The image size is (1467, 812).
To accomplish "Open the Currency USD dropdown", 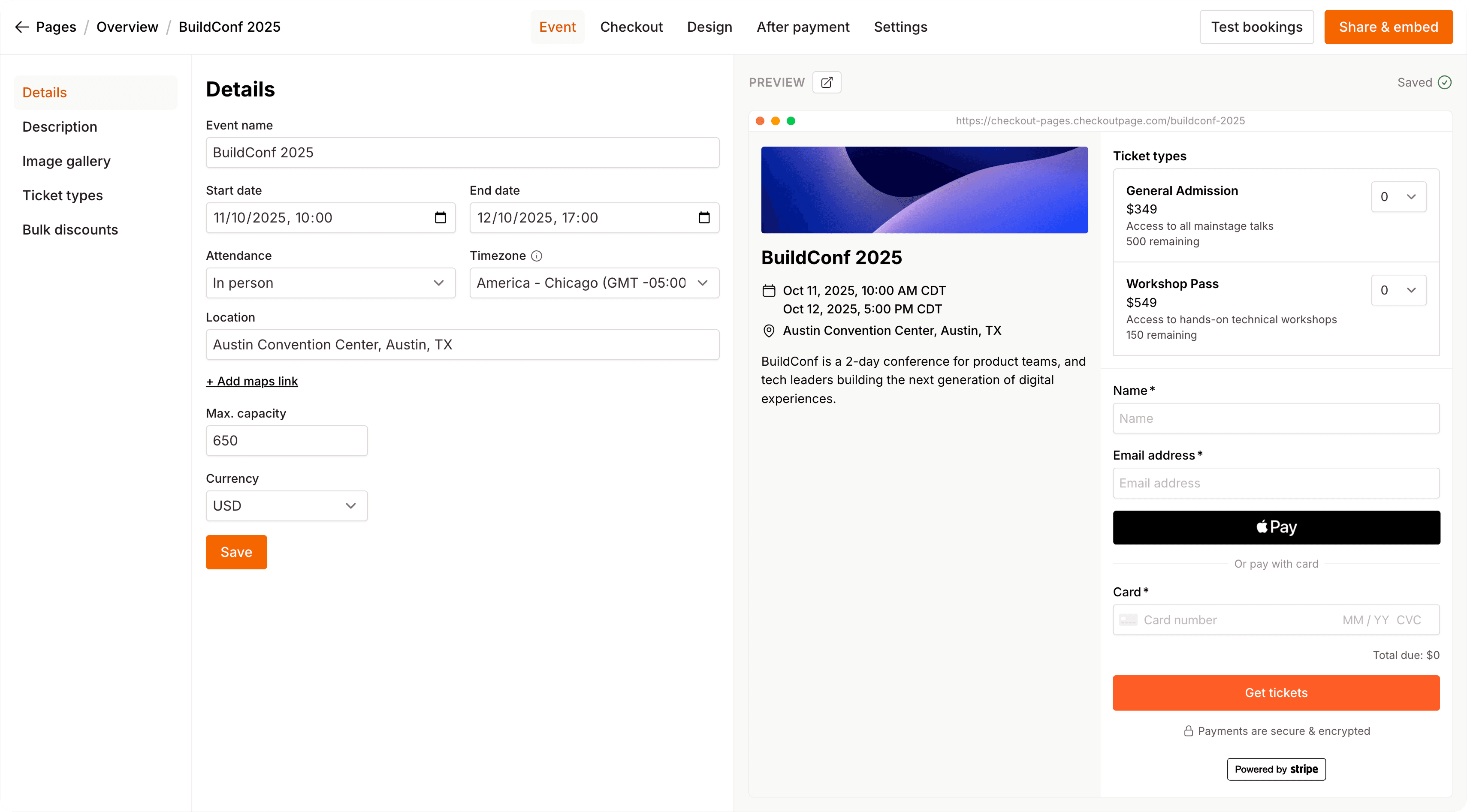I will pos(287,506).
